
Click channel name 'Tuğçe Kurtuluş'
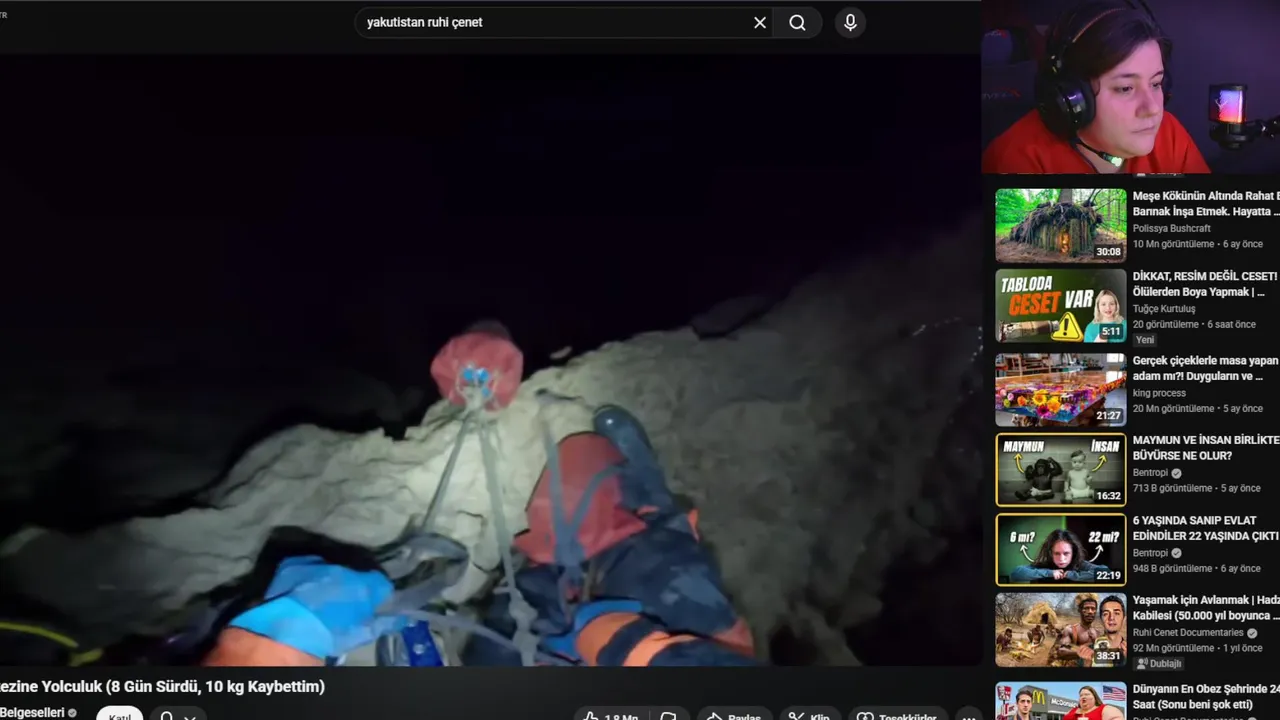1165,309
